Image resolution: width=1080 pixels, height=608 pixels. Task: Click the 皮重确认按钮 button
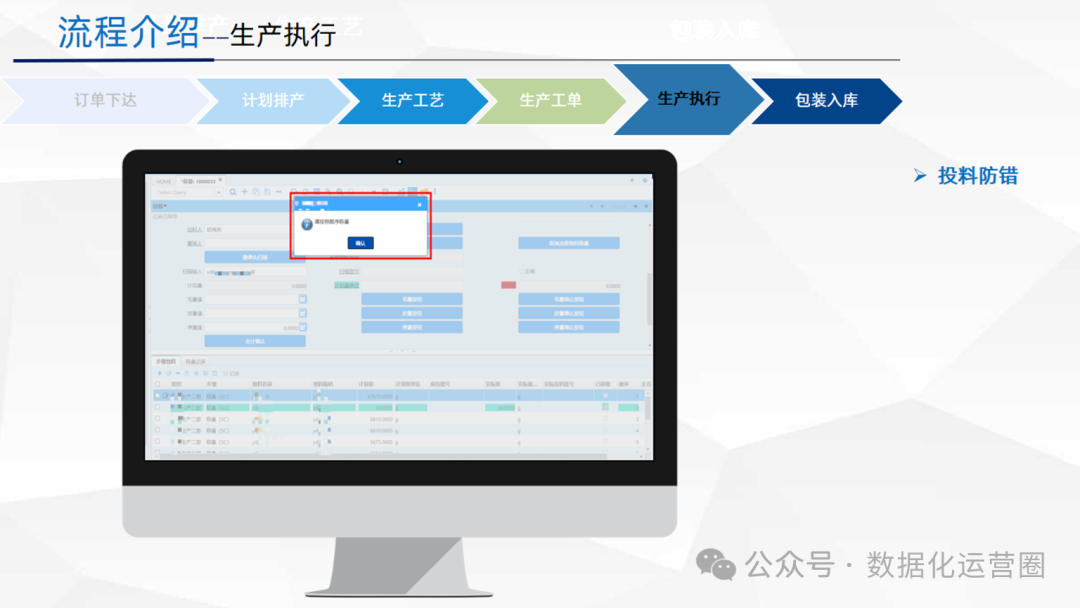569,313
